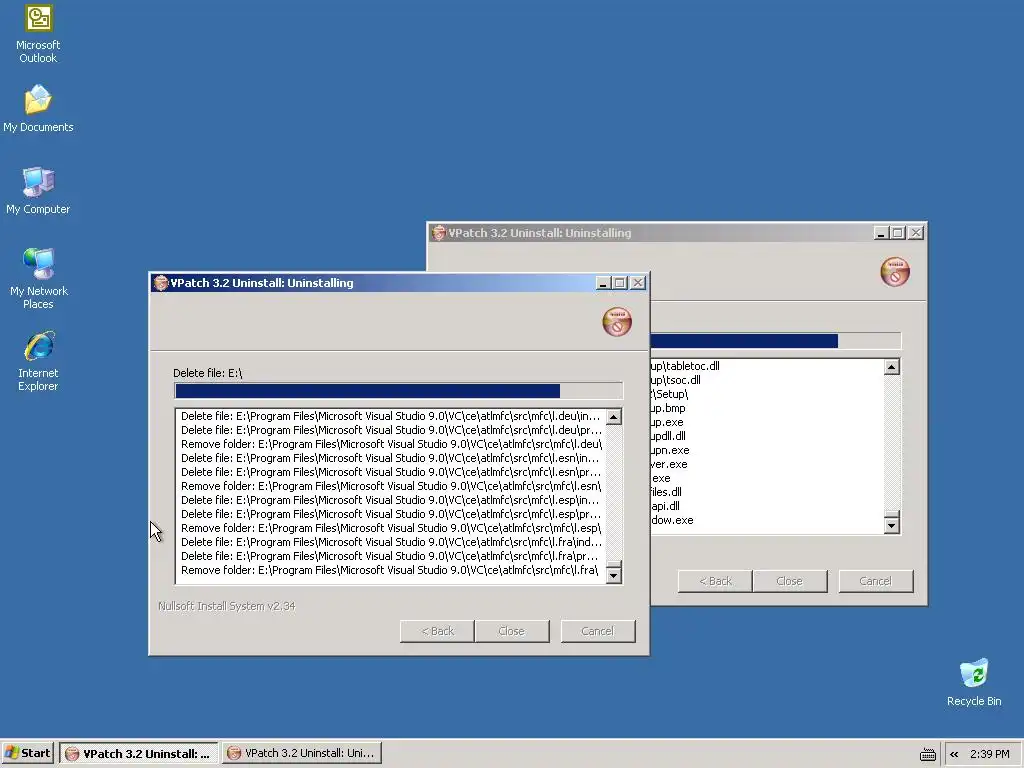Click the background window's progress bar
Screen dimensions: 1024x768
[x=776, y=341]
